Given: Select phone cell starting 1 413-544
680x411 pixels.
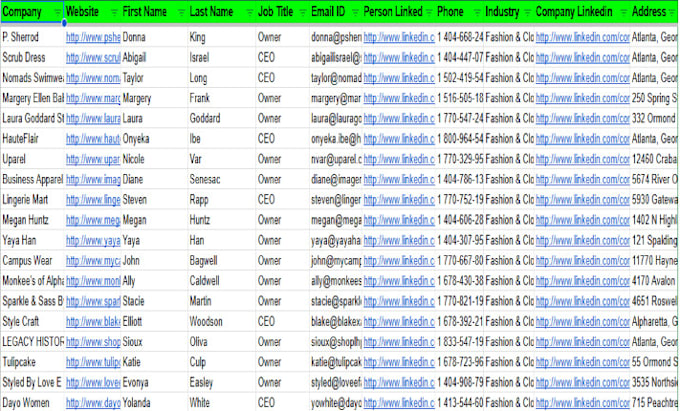Looking at the screenshot, I should pyautogui.click(x=460, y=403).
